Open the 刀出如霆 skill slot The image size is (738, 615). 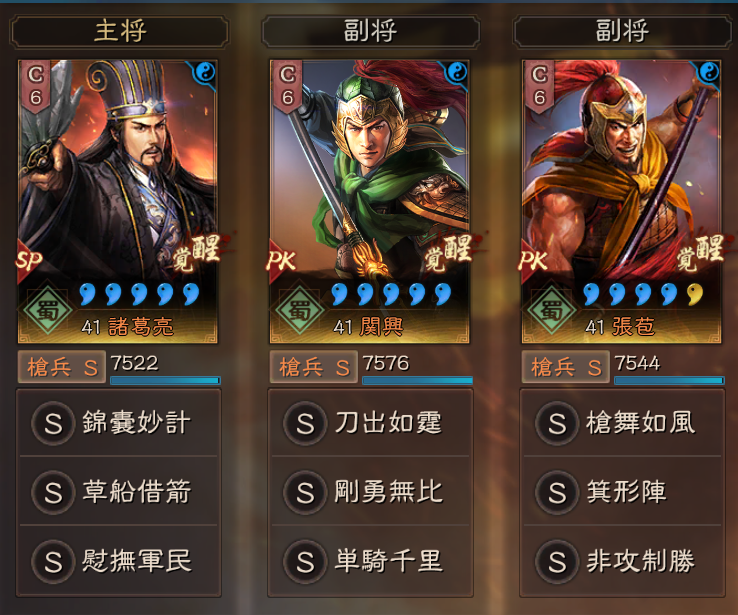coord(370,423)
